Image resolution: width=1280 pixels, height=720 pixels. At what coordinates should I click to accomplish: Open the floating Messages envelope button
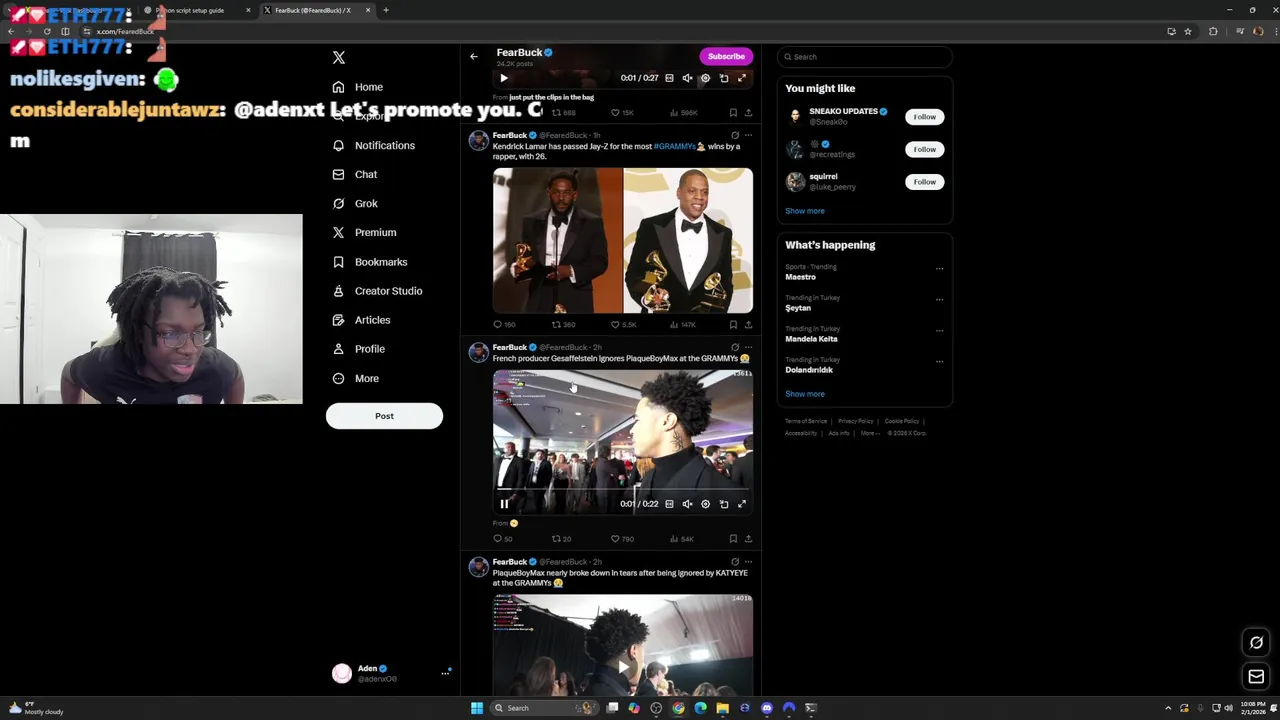(1257, 677)
